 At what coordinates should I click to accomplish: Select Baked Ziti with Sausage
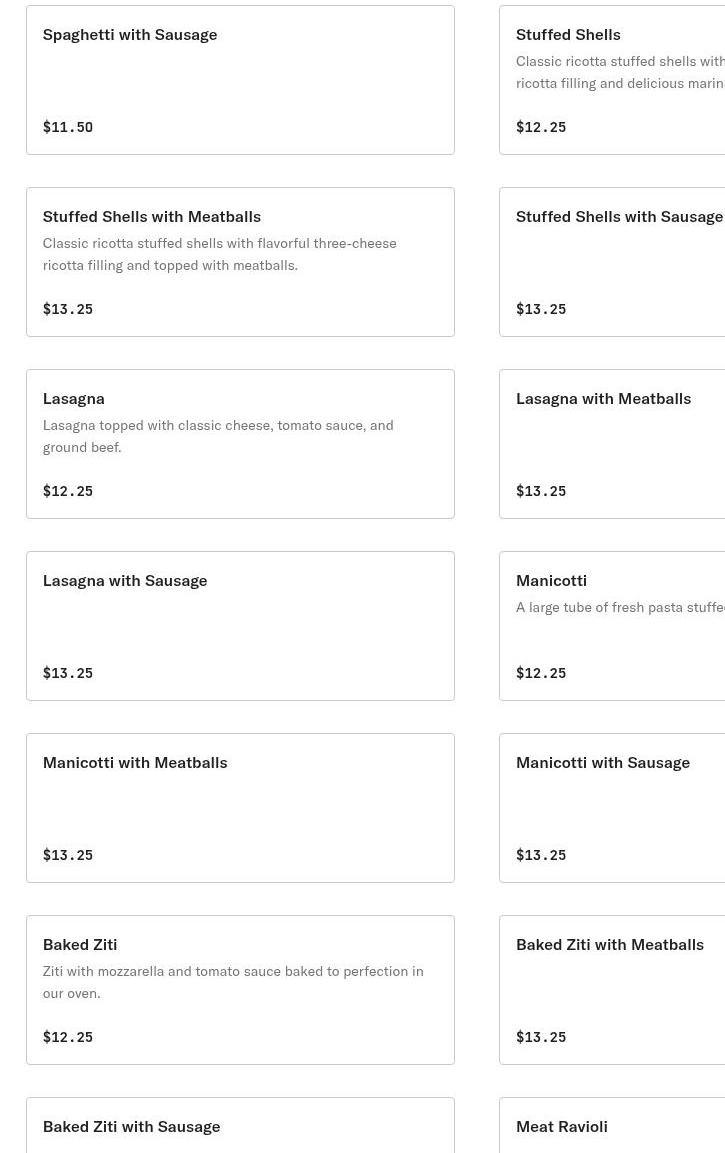point(131,1126)
